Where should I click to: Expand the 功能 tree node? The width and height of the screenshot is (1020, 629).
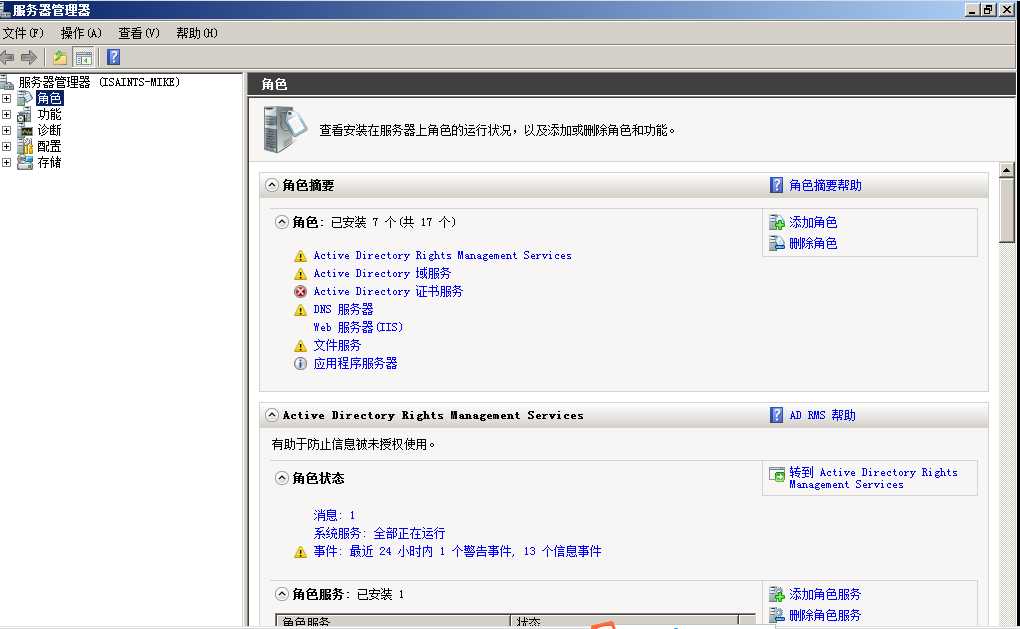pyautogui.click(x=7, y=114)
